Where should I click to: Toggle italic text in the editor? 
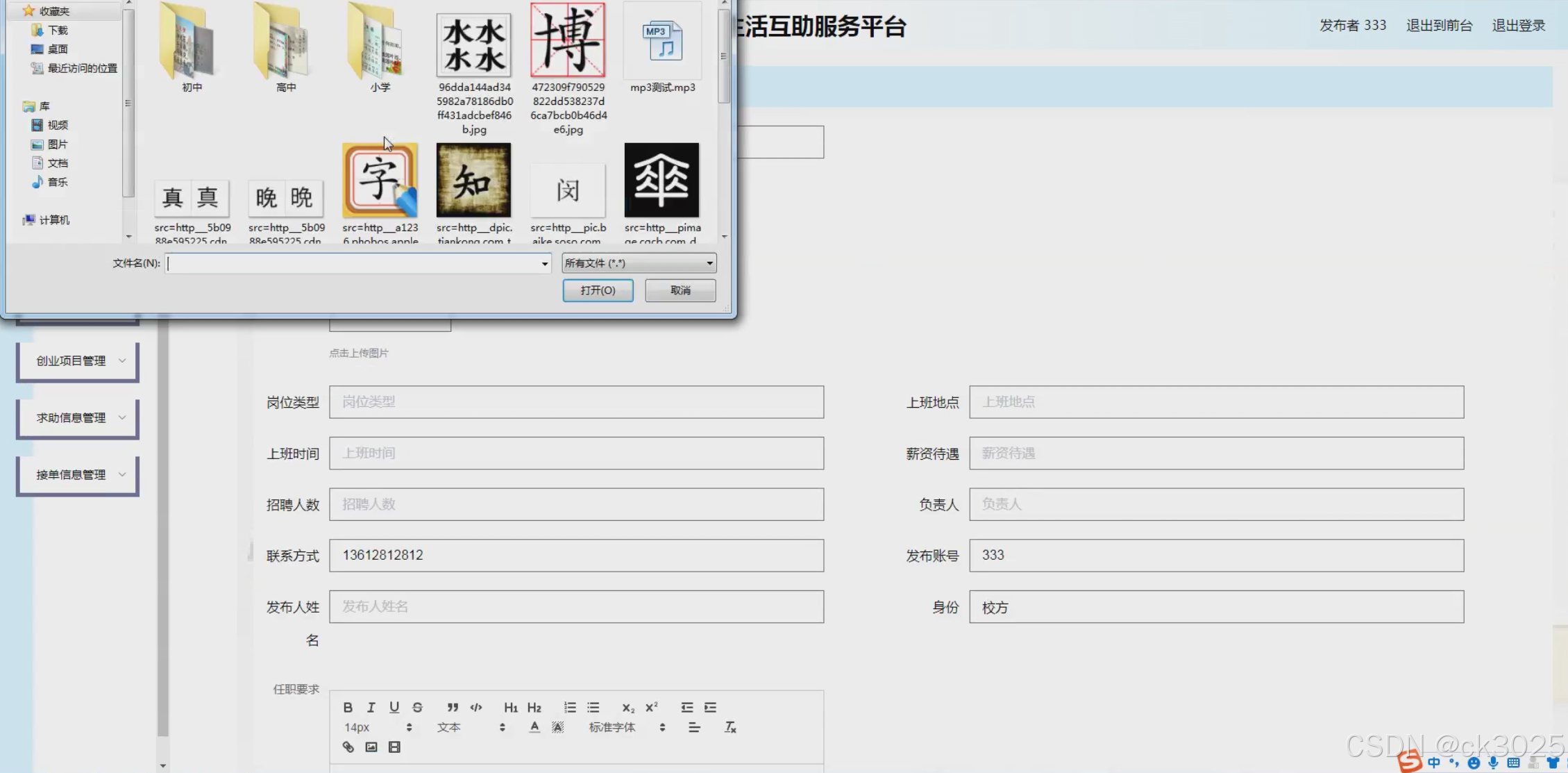point(371,707)
